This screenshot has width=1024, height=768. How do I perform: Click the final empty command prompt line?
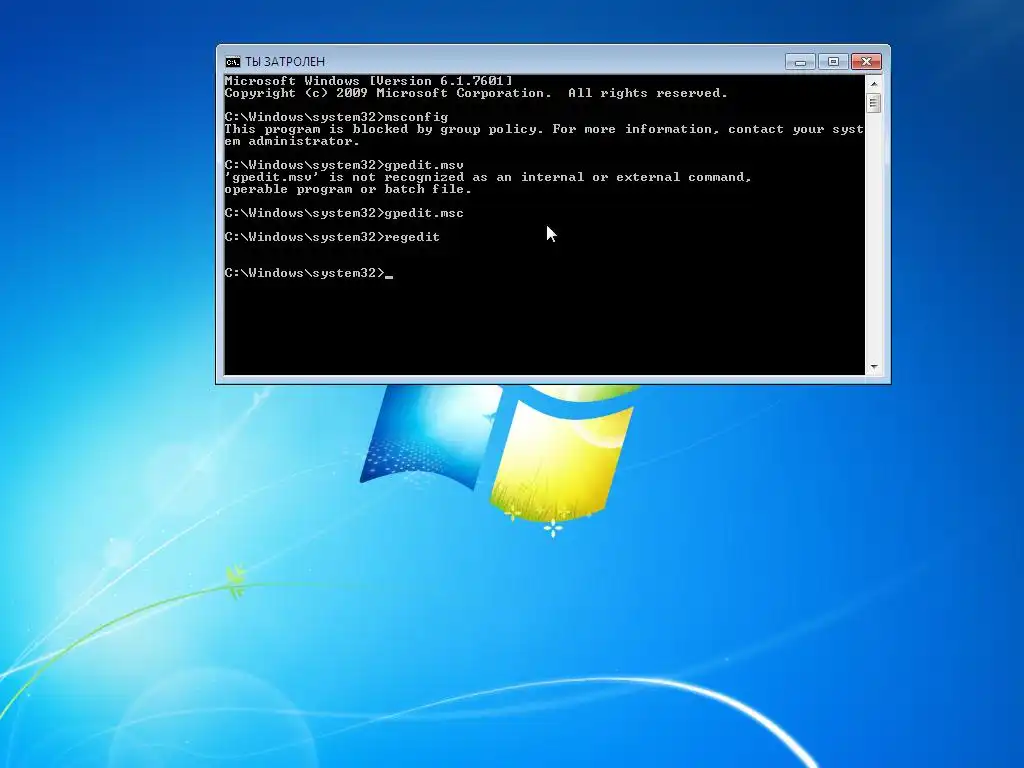(x=309, y=273)
